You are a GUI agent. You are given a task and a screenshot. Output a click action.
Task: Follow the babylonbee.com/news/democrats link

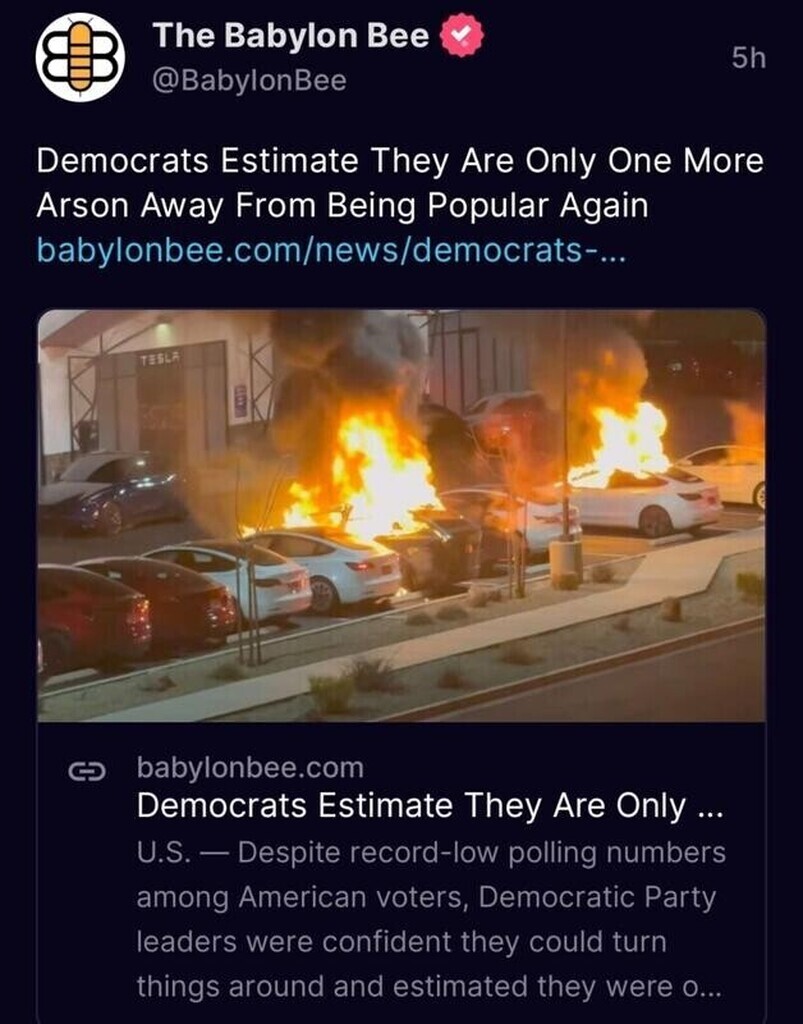331,250
